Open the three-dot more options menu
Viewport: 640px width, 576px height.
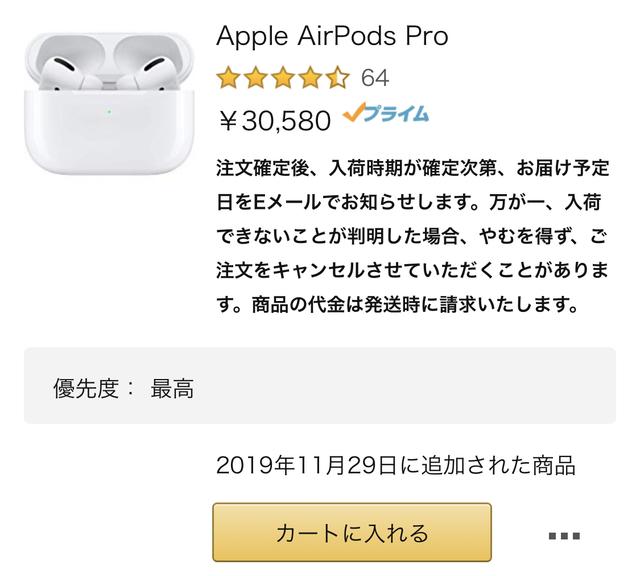tap(564, 536)
